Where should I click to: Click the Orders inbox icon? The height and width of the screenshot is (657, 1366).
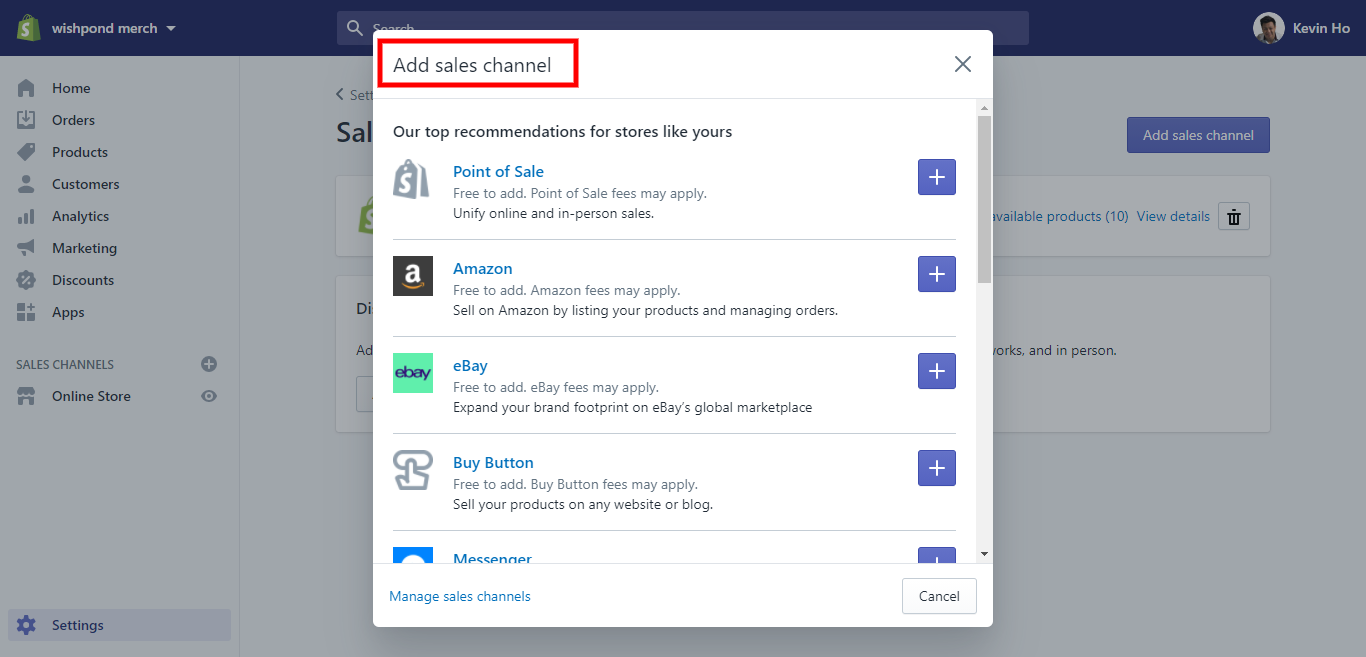[x=26, y=120]
